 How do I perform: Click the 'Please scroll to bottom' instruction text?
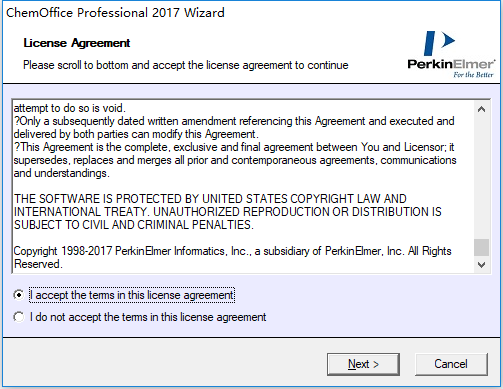(x=186, y=65)
